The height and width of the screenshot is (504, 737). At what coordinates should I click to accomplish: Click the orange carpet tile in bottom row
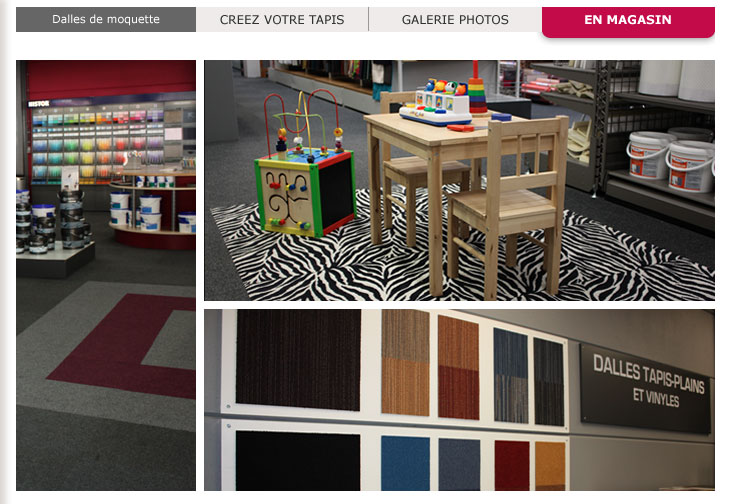click(x=550, y=466)
